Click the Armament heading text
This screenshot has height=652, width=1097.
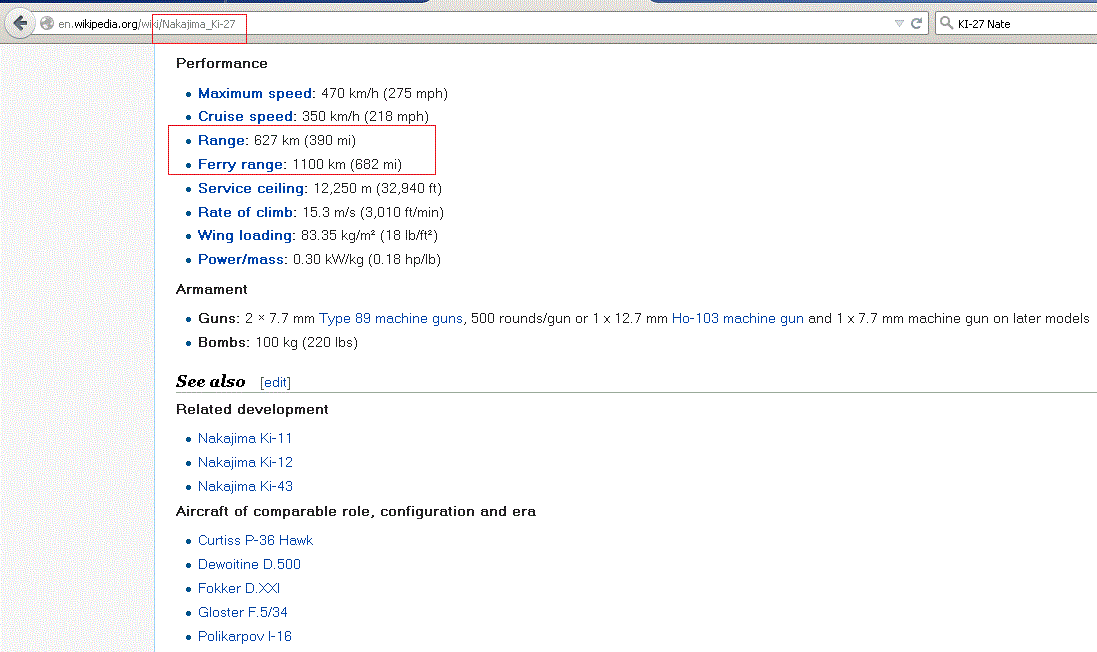(211, 290)
